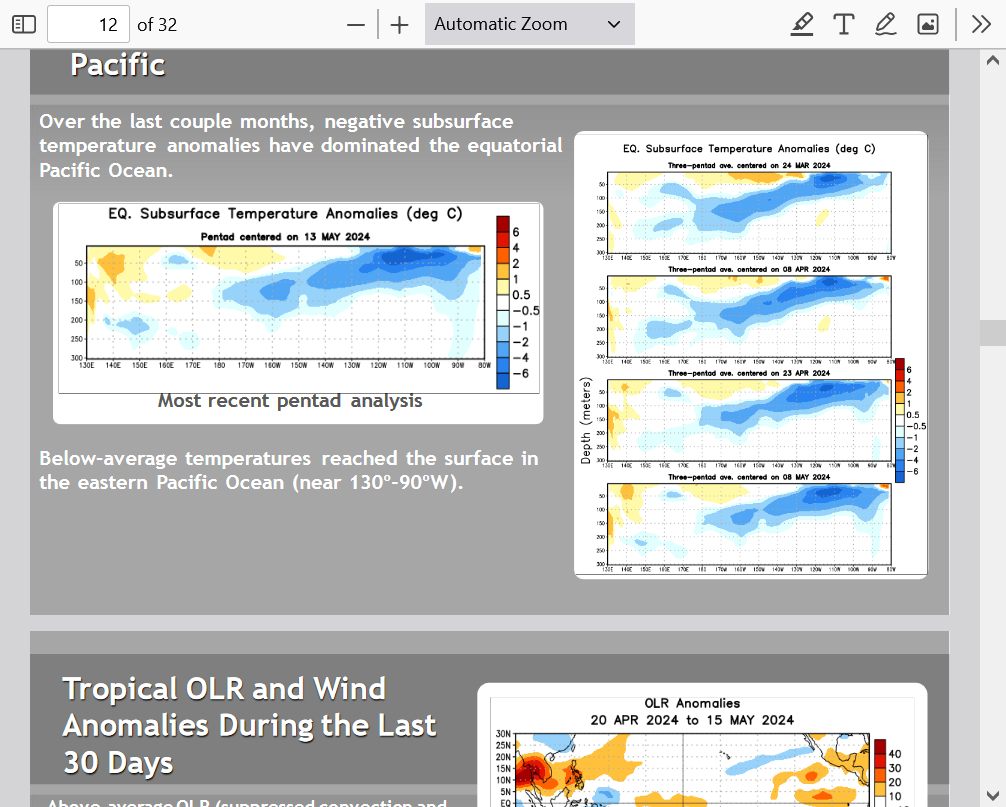The image size is (1006, 807).
Task: Select the Text annotation tool
Action: 844,24
